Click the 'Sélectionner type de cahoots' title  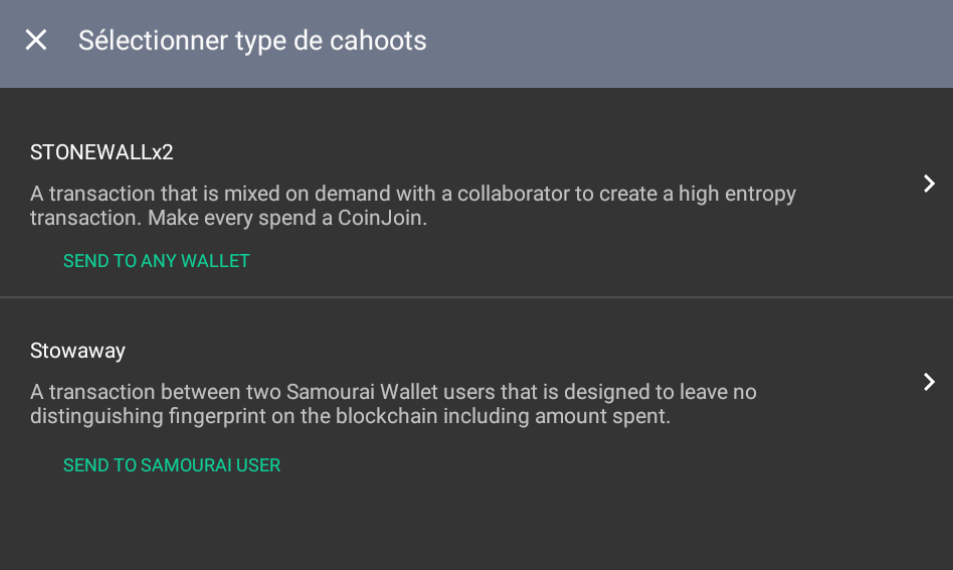tap(252, 40)
